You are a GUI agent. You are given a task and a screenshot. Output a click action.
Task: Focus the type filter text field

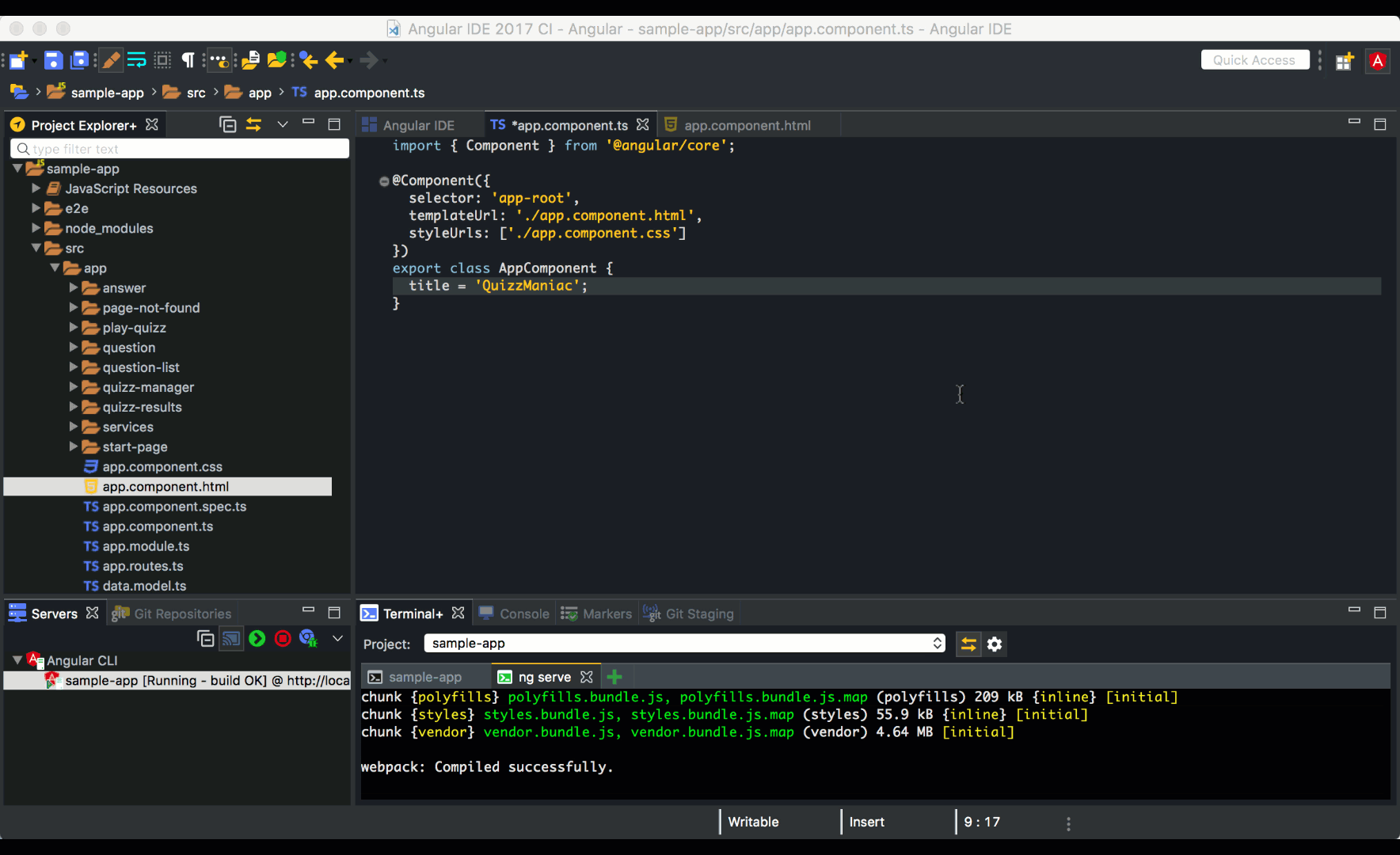pyautogui.click(x=180, y=149)
